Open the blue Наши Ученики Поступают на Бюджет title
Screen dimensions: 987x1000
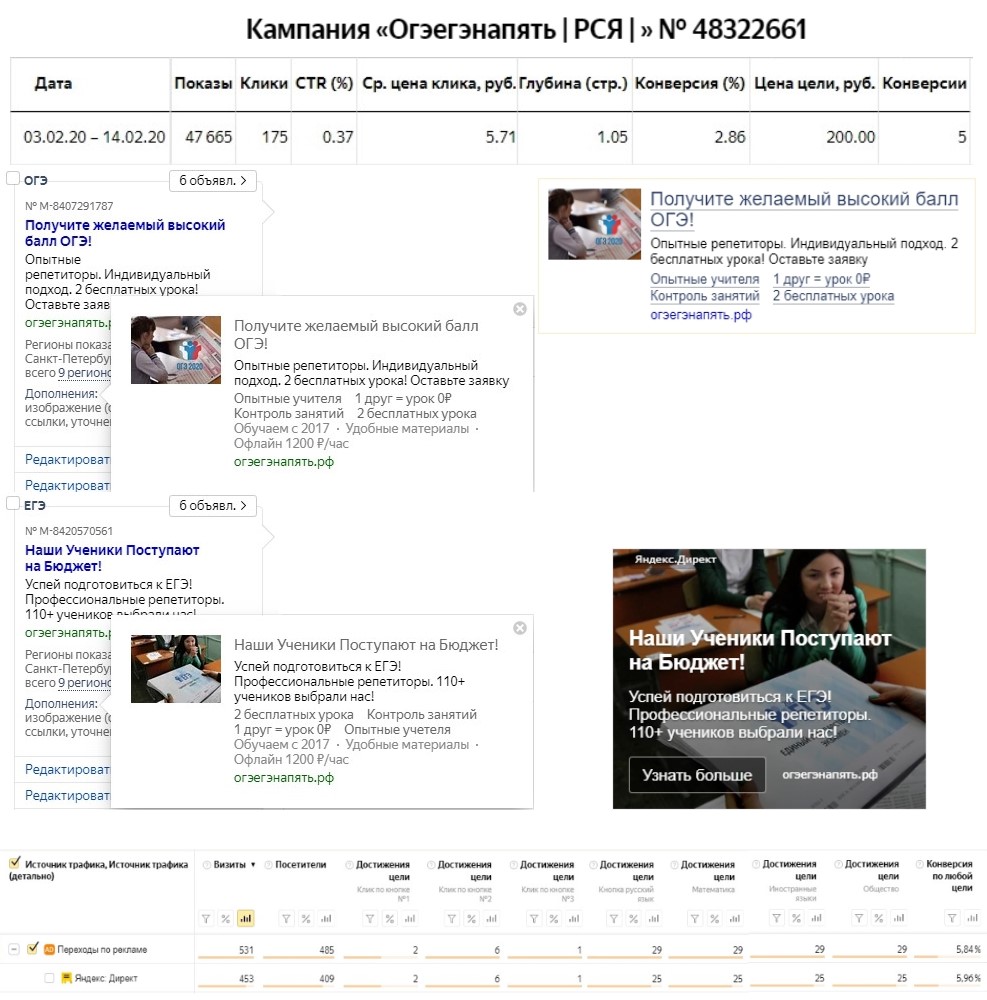112,558
